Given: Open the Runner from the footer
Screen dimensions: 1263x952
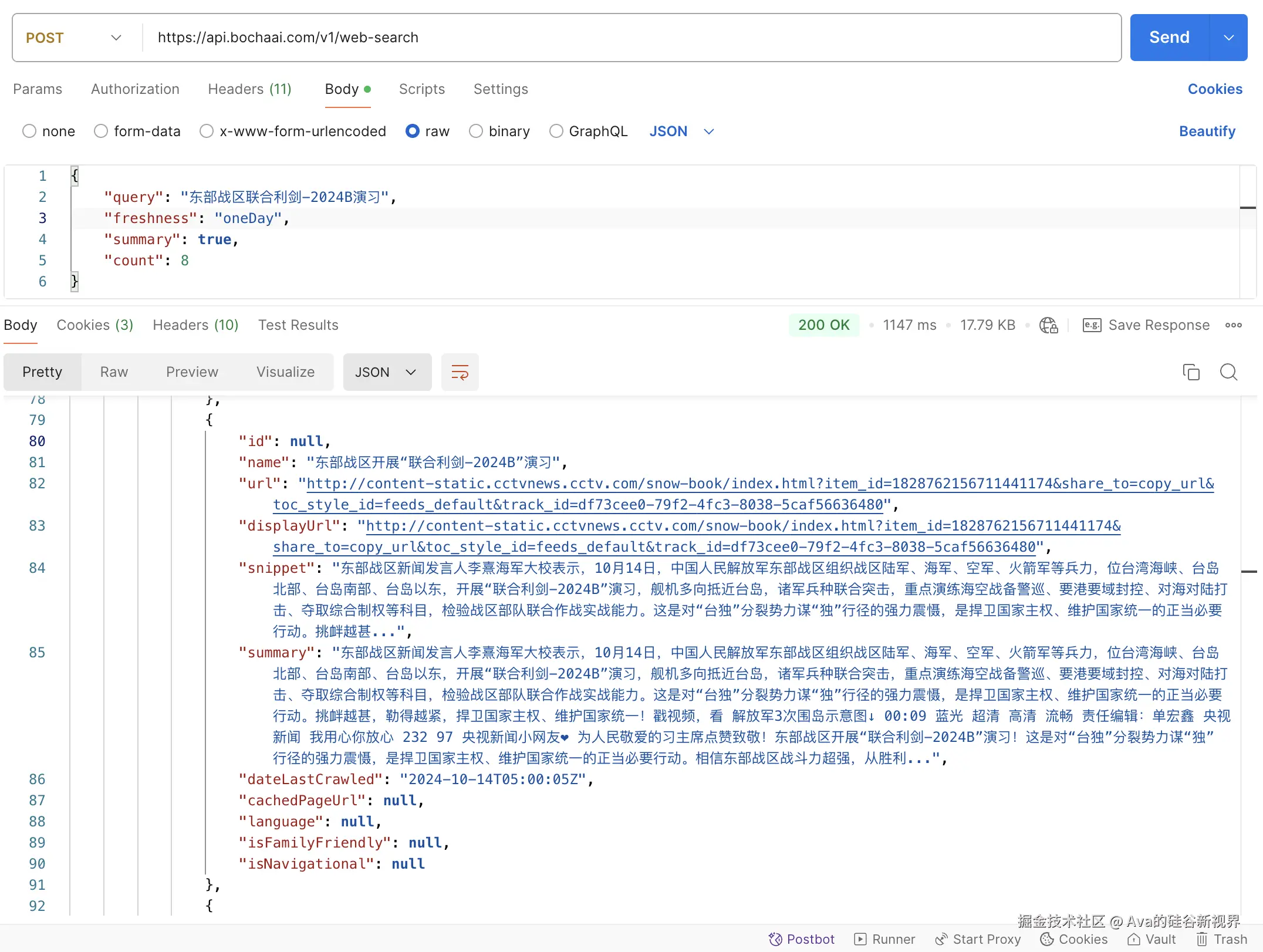Looking at the screenshot, I should tap(885, 939).
